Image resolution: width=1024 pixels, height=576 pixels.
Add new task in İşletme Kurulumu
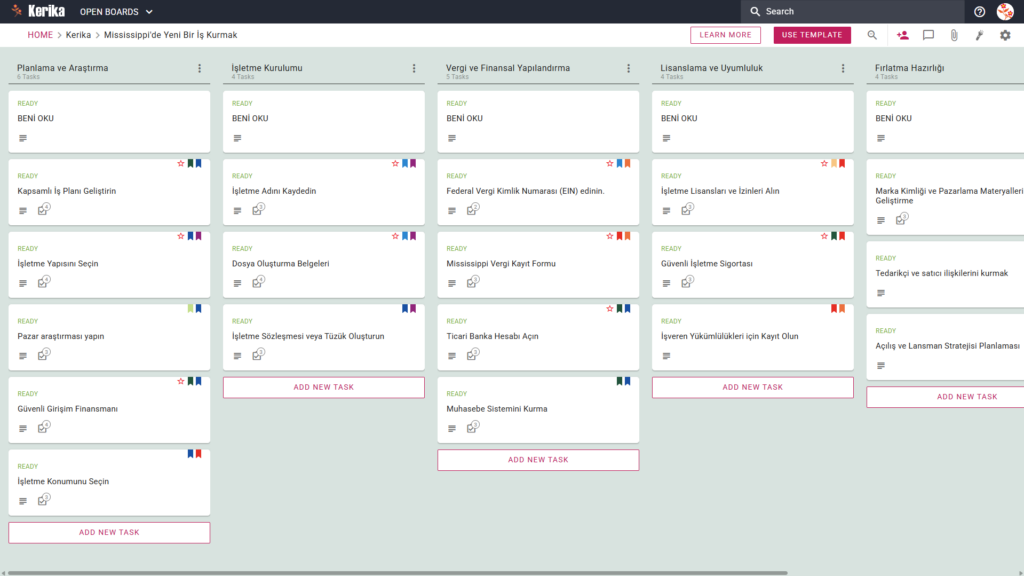coord(323,387)
